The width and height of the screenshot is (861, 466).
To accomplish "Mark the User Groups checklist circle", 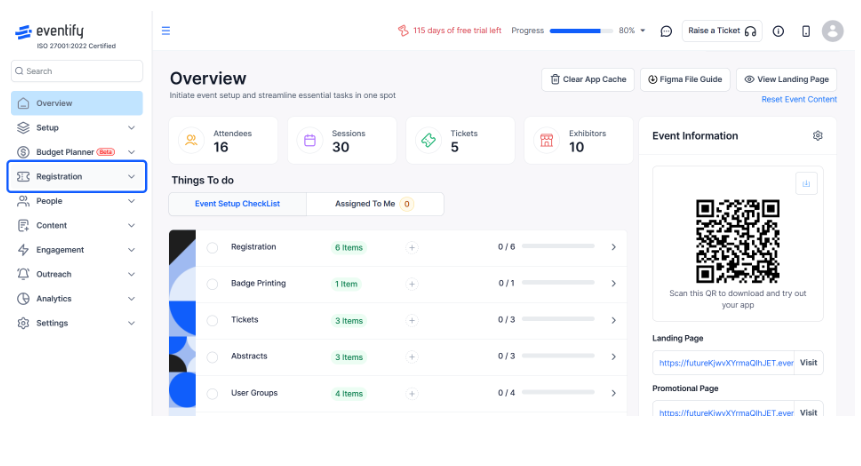I will 212,394.
